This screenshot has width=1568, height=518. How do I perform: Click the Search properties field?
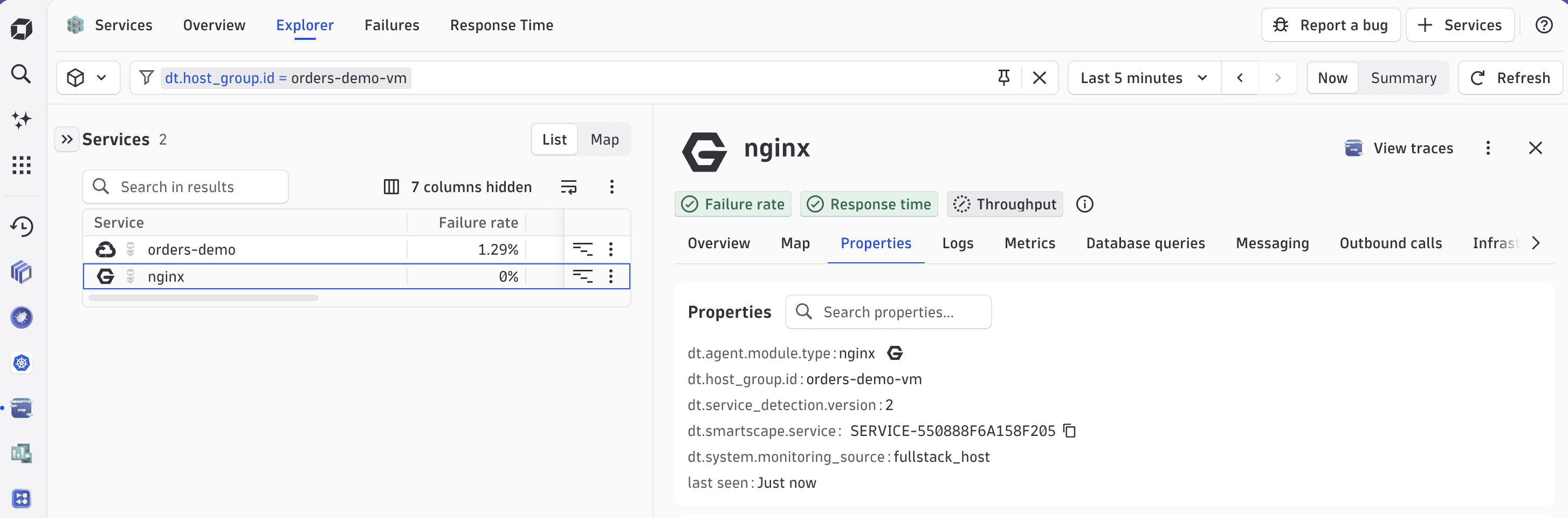[x=888, y=312]
